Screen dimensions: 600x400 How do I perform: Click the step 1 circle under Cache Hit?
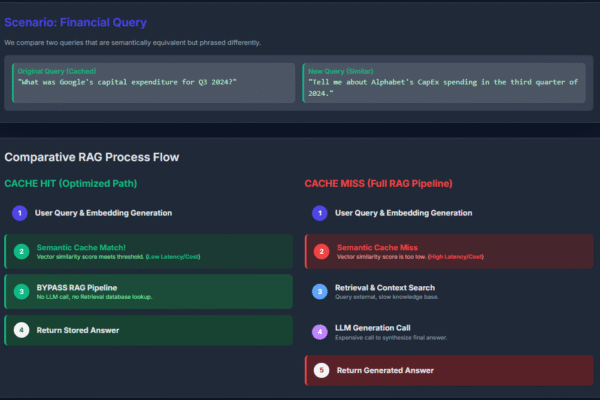(x=20, y=213)
